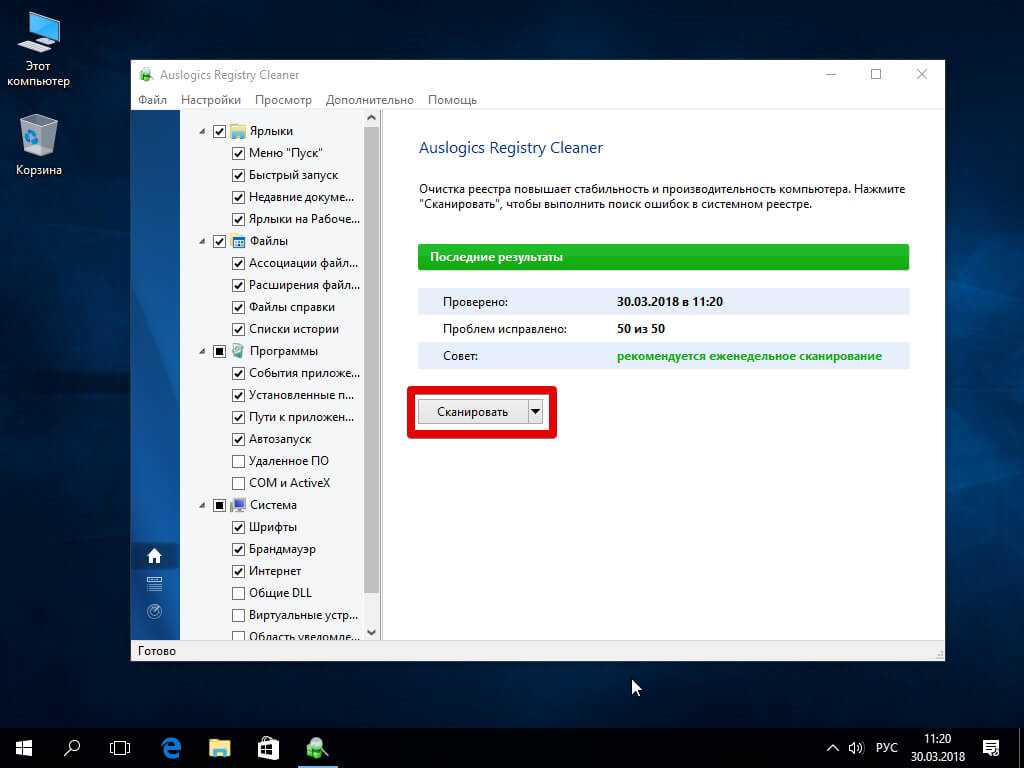
Task: Open the Корзина recycle bin on the desktop
Action: pyautogui.click(x=39, y=135)
